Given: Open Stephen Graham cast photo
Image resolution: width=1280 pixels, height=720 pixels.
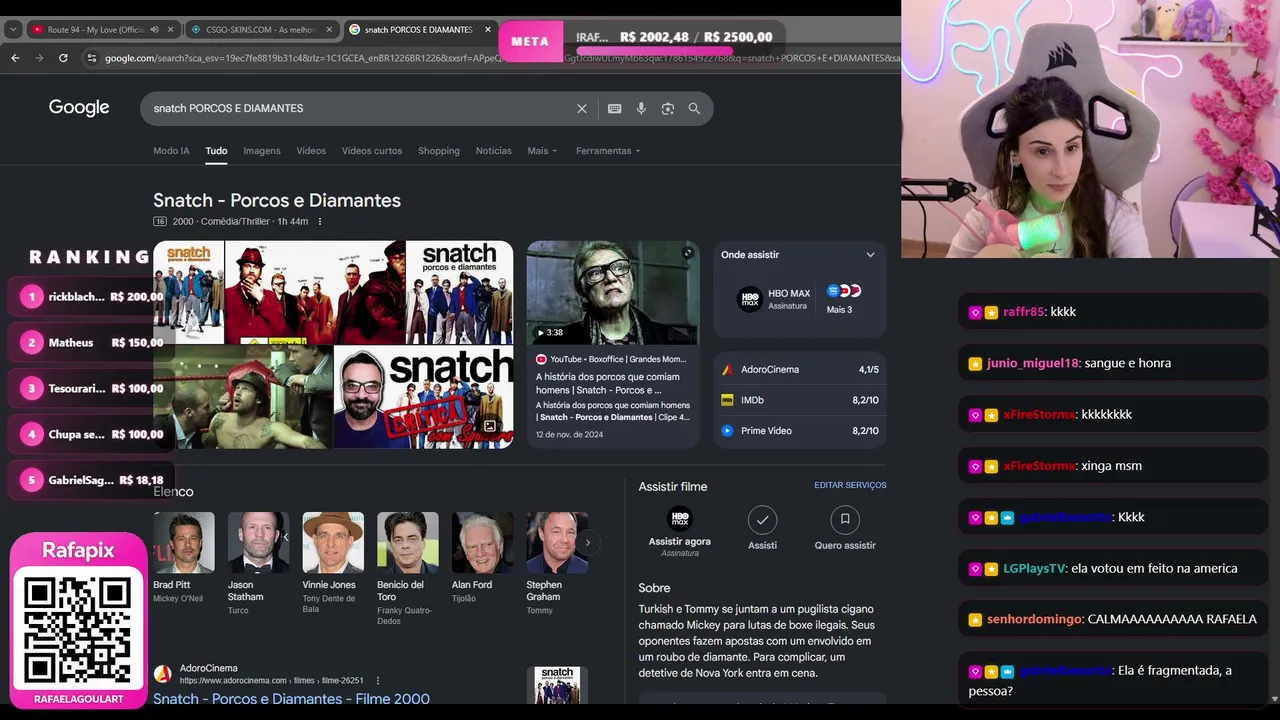Looking at the screenshot, I should tap(557, 543).
